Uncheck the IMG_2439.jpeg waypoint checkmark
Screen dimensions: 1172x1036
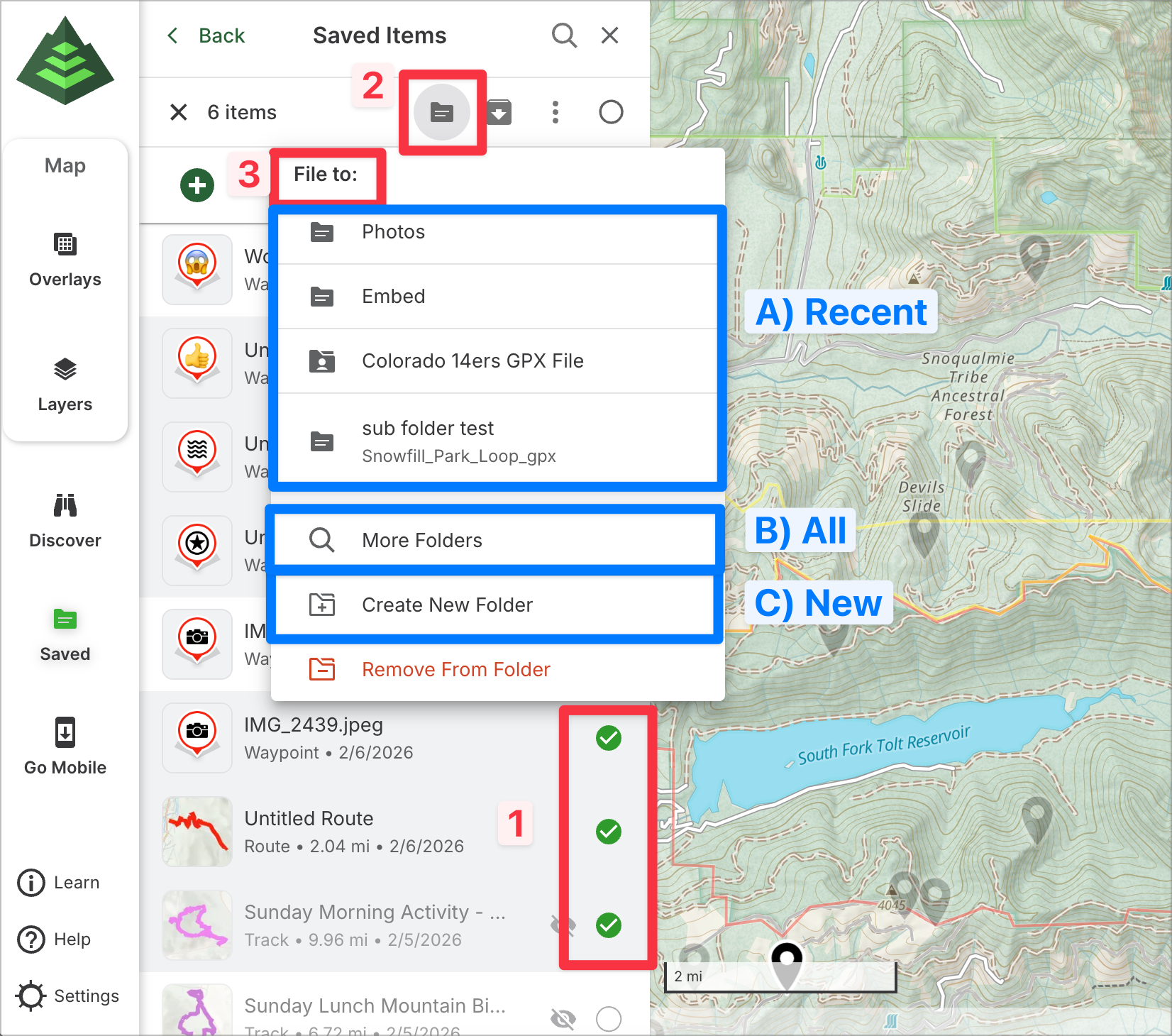click(x=608, y=738)
